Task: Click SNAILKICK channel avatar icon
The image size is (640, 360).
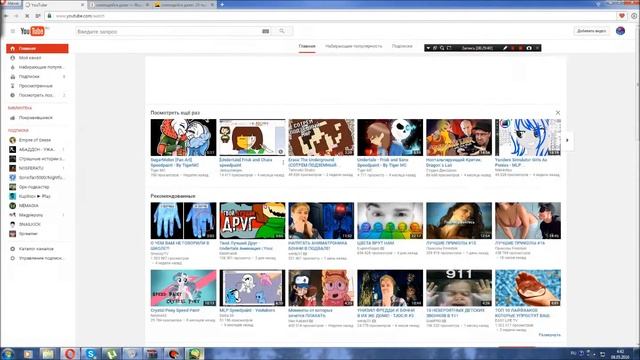Action: coord(13,224)
